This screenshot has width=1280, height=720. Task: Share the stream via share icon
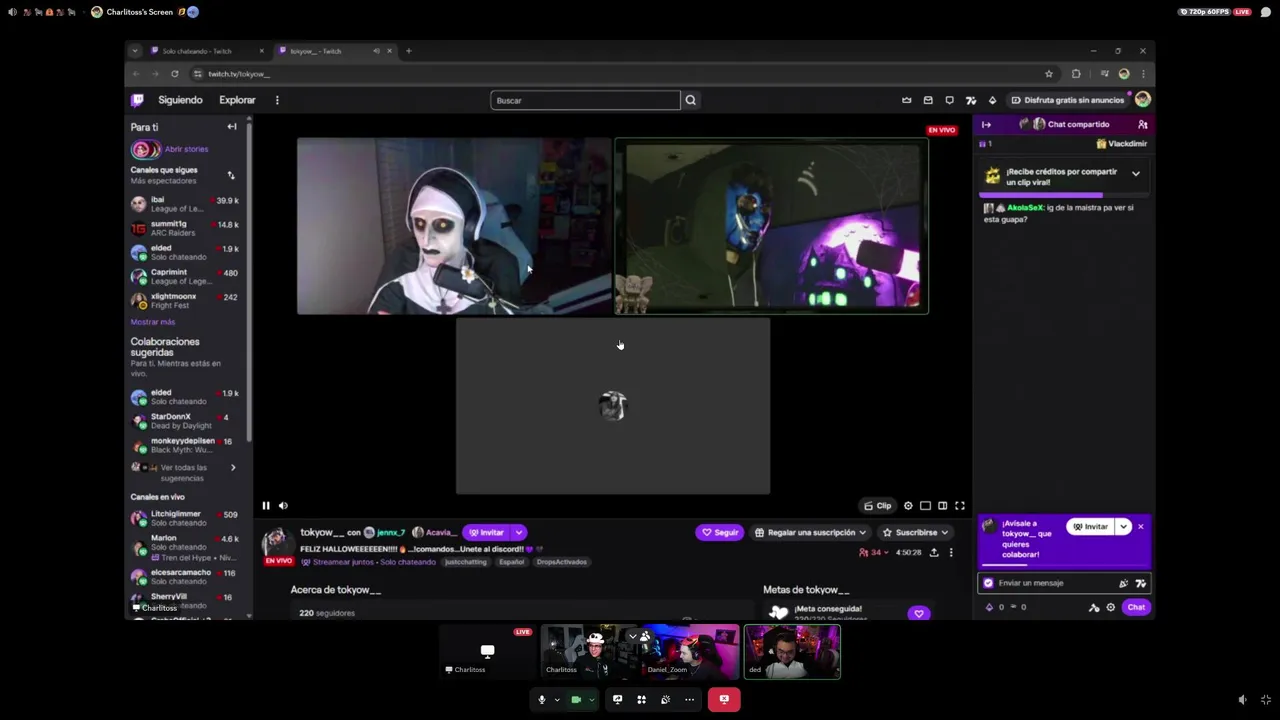pos(934,552)
